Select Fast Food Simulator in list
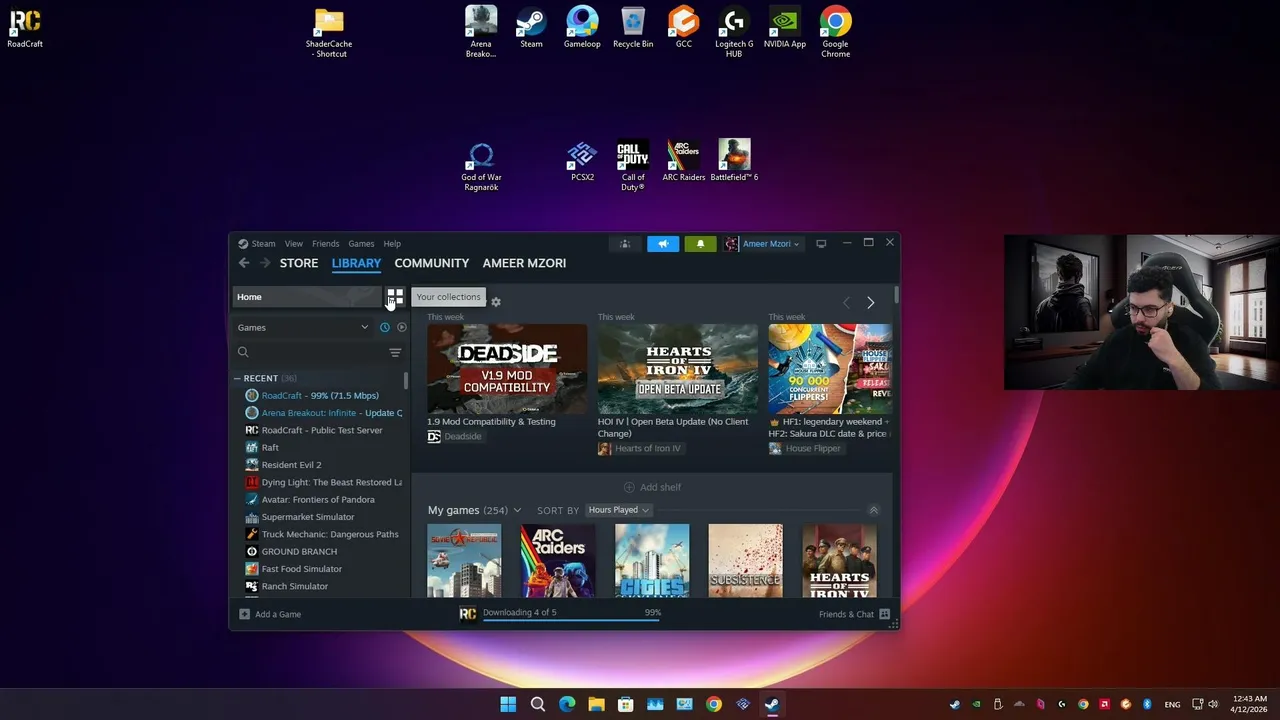Viewport: 1280px width, 720px height. tap(301, 569)
